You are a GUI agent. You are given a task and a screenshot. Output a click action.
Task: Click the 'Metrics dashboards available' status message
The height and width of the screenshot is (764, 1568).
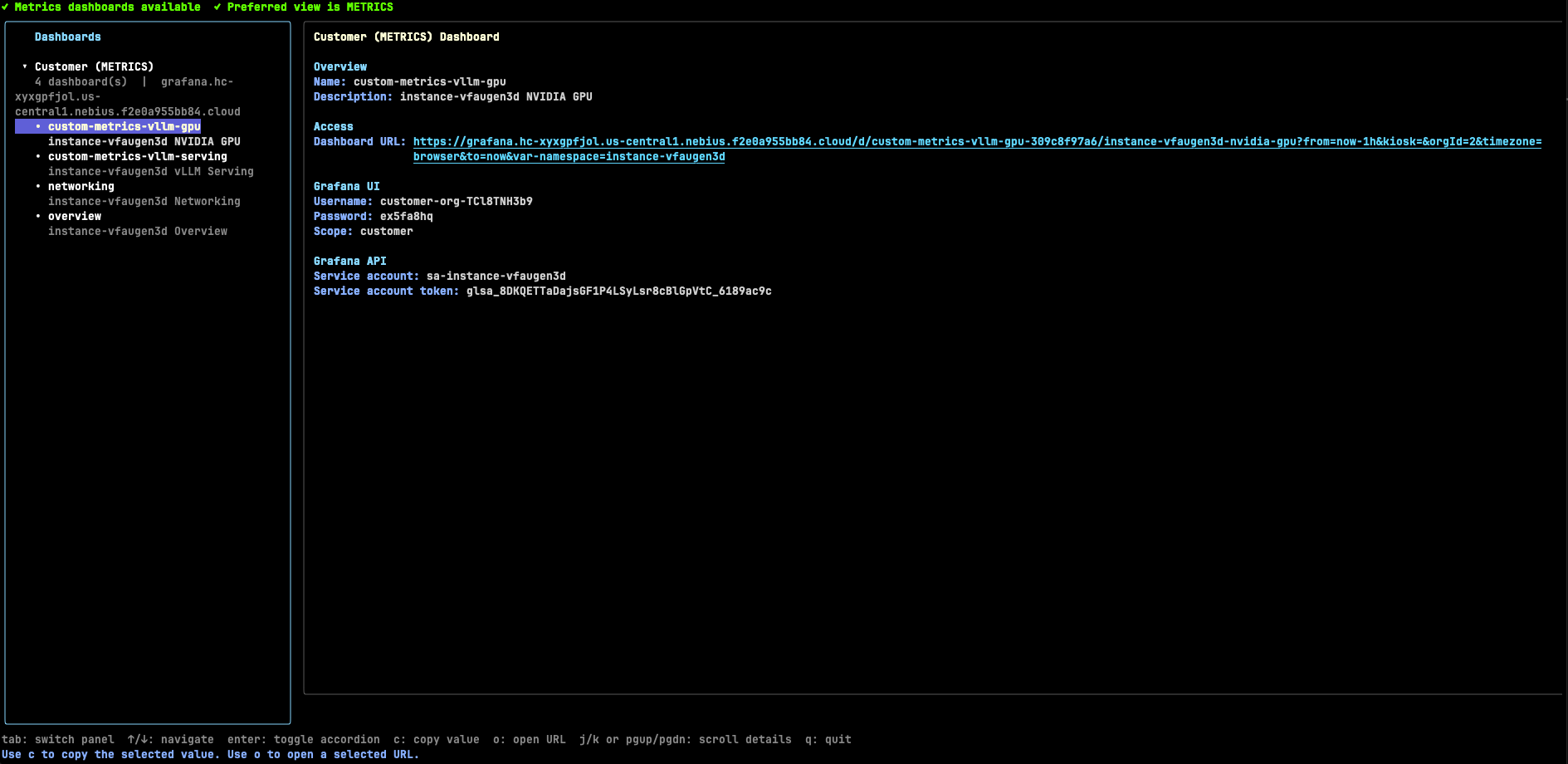pos(107,7)
